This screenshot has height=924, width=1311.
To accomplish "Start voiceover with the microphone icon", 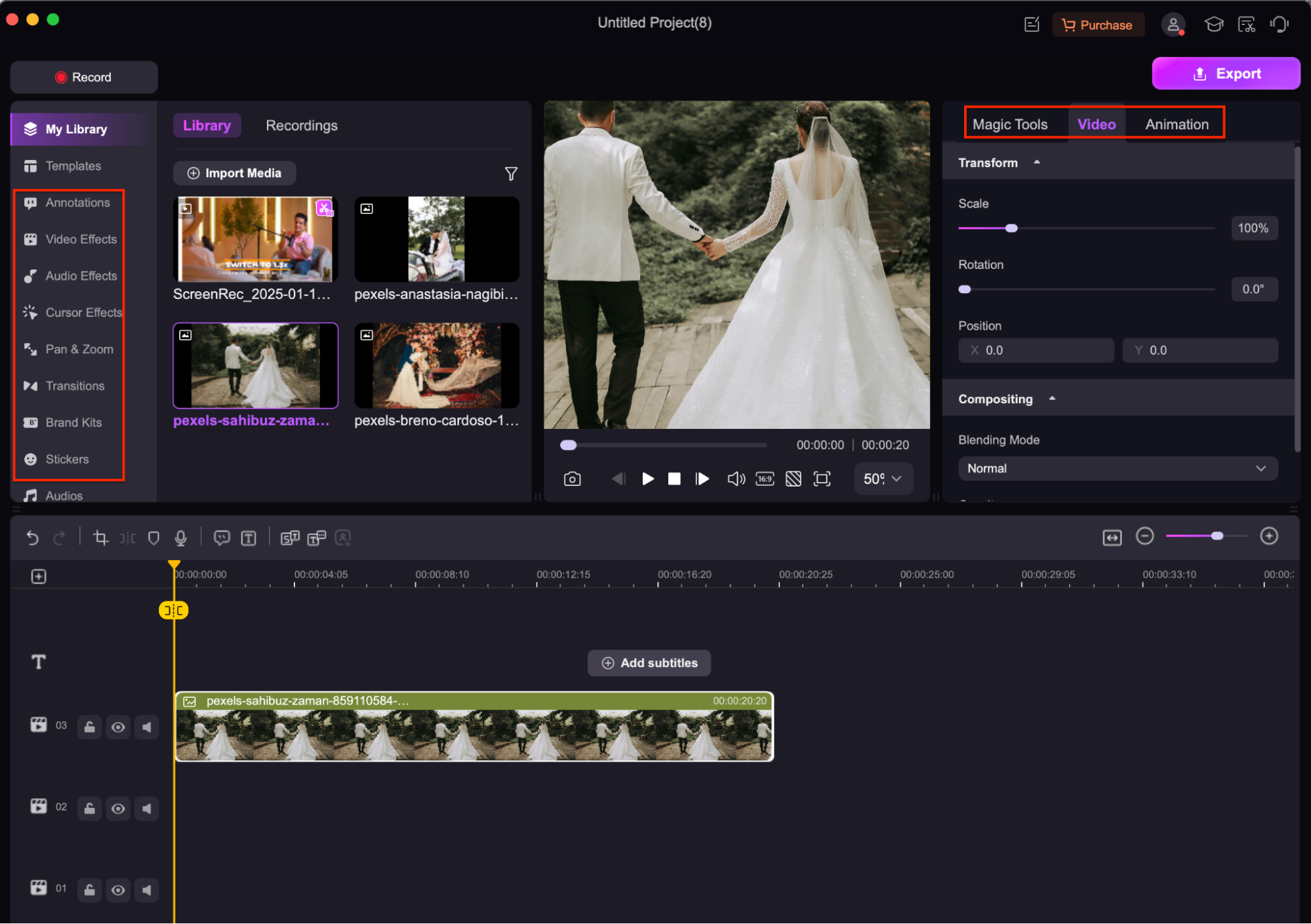I will 181,538.
